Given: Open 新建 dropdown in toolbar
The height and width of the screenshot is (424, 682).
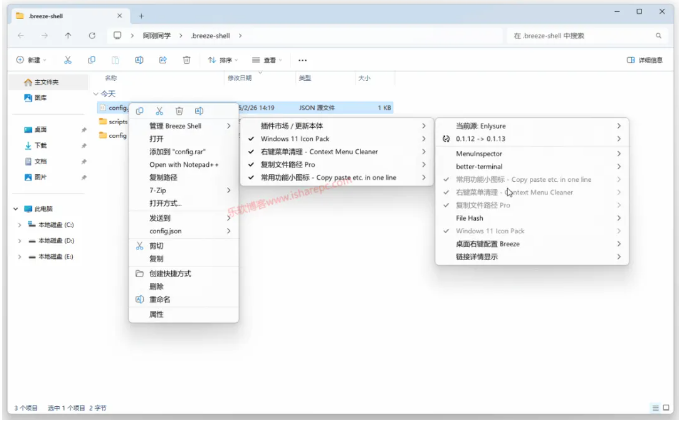Looking at the screenshot, I should coord(31,60).
